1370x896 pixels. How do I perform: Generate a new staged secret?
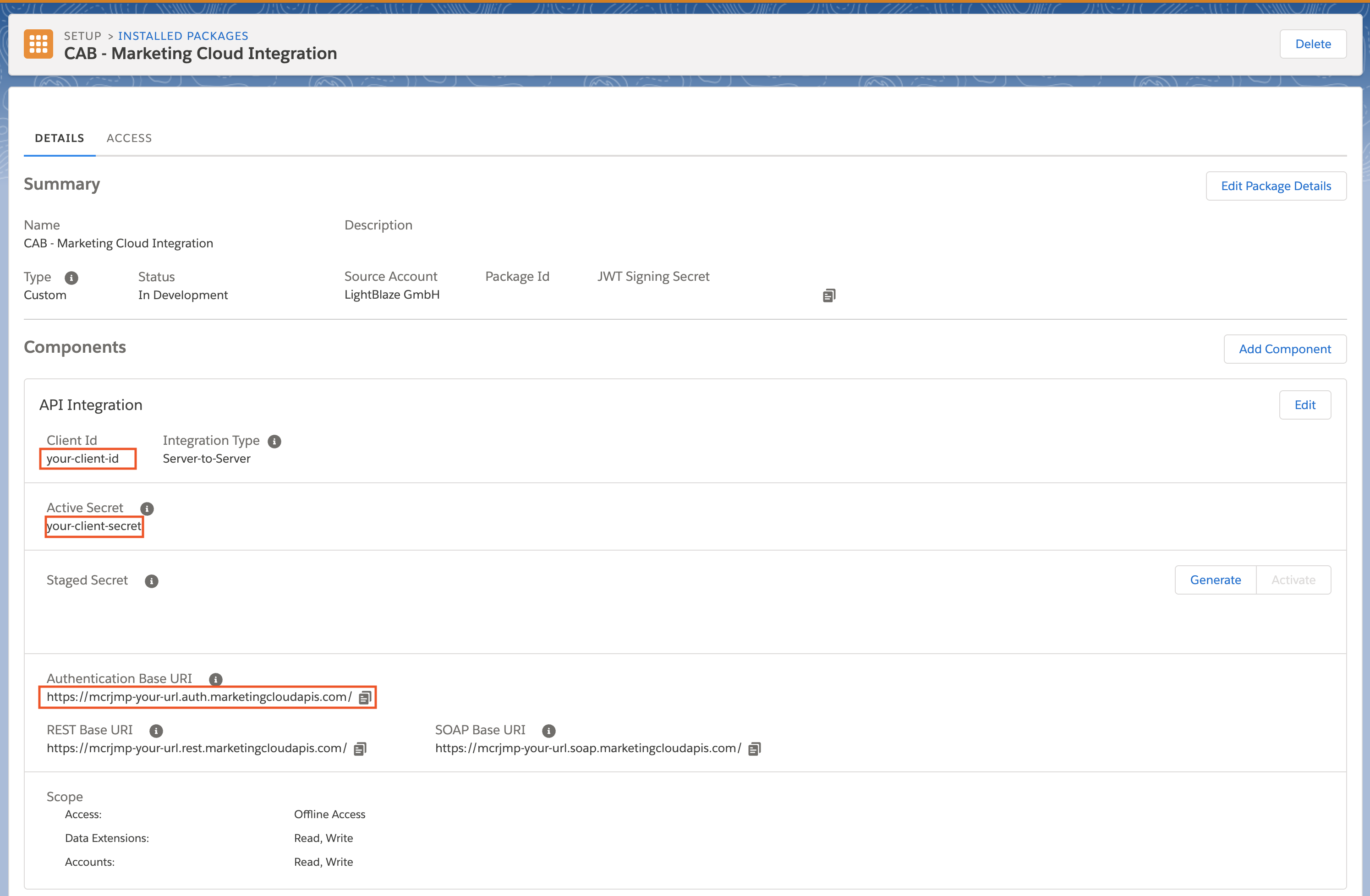[x=1215, y=580]
